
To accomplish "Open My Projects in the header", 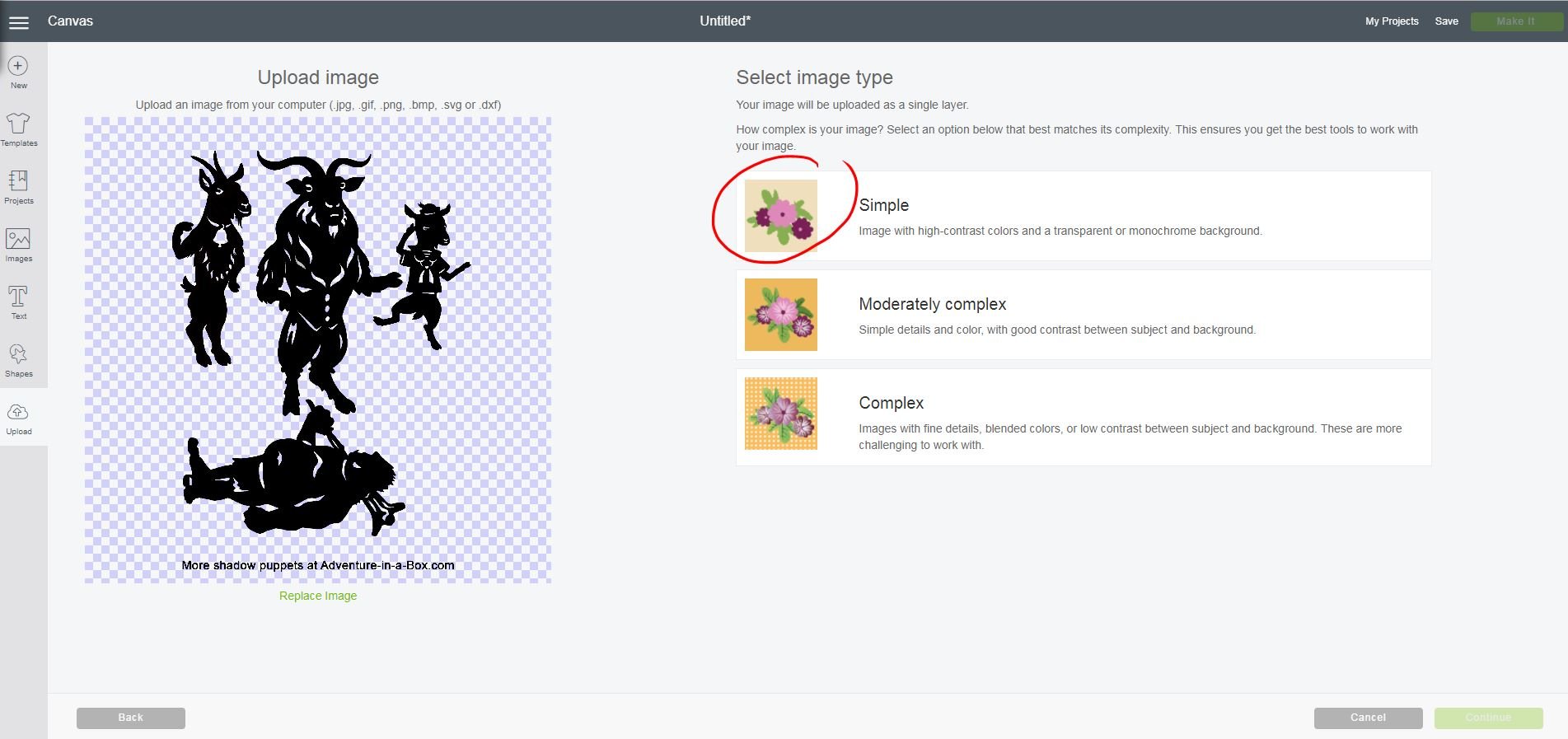I will point(1391,21).
